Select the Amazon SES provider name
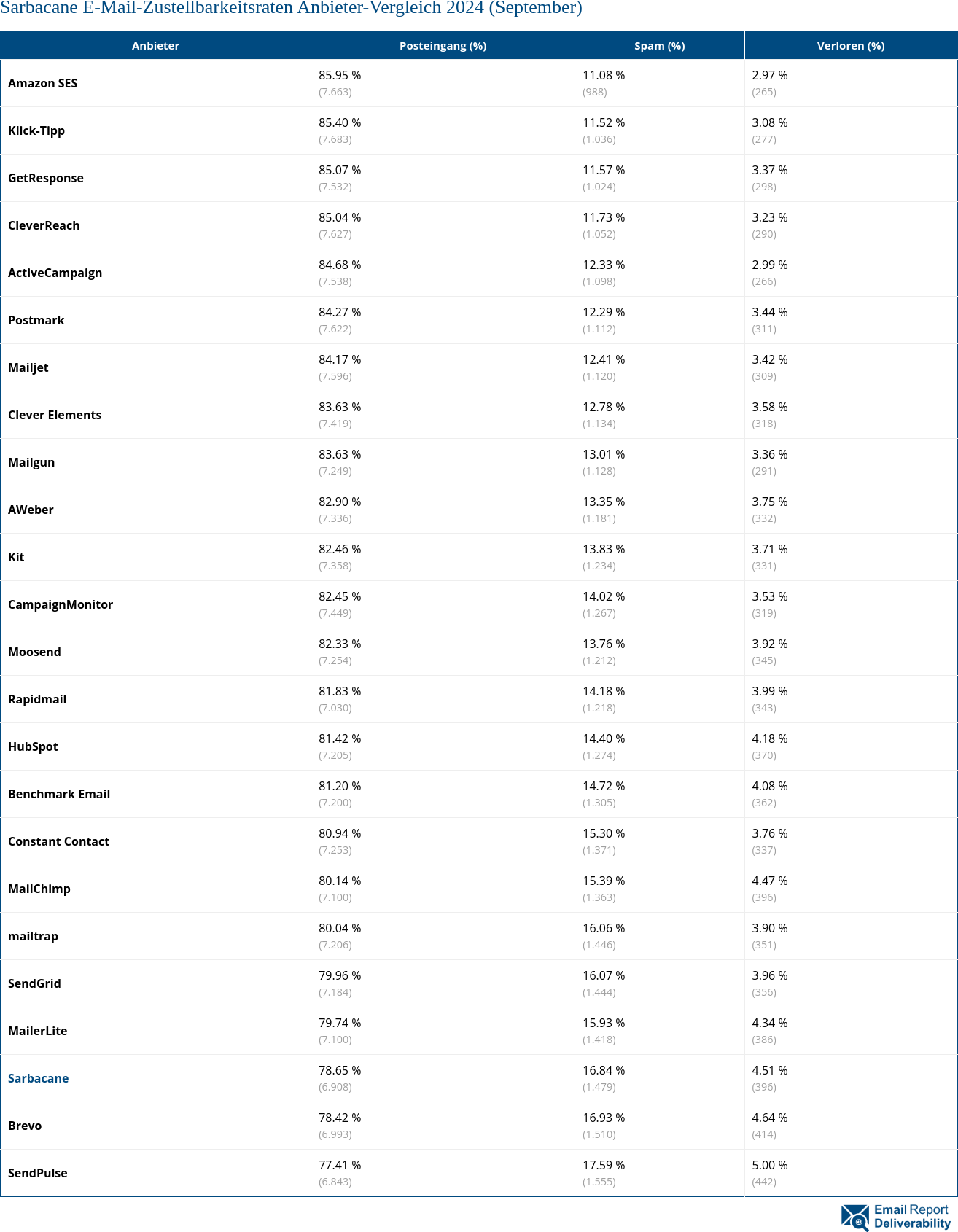Image resolution: width=958 pixels, height=1232 pixels. point(43,83)
